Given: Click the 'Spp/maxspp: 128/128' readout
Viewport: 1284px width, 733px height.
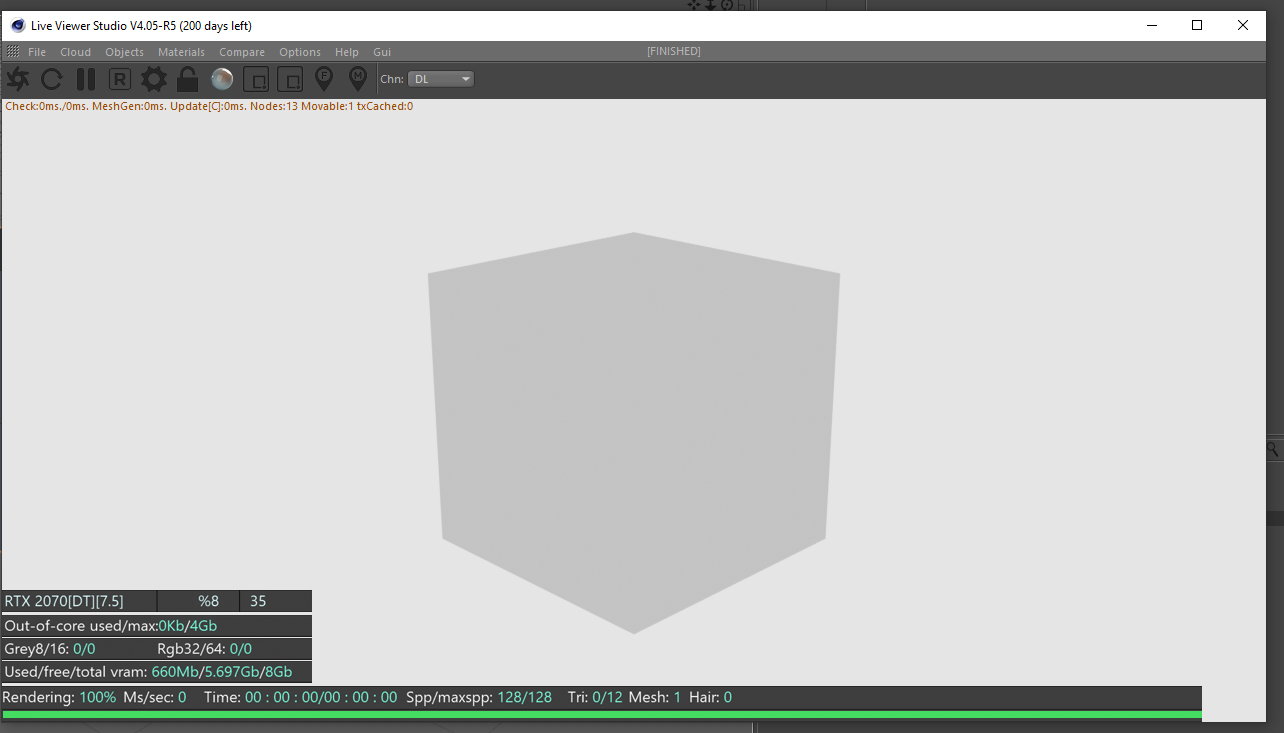Looking at the screenshot, I should tap(479, 697).
